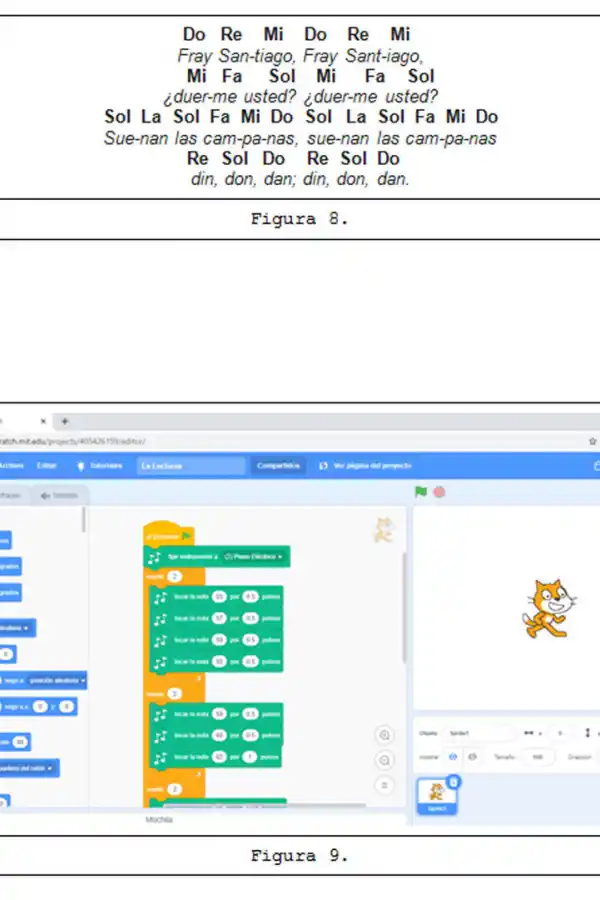Click the Compartido button
This screenshot has height=900, width=600.
277,466
